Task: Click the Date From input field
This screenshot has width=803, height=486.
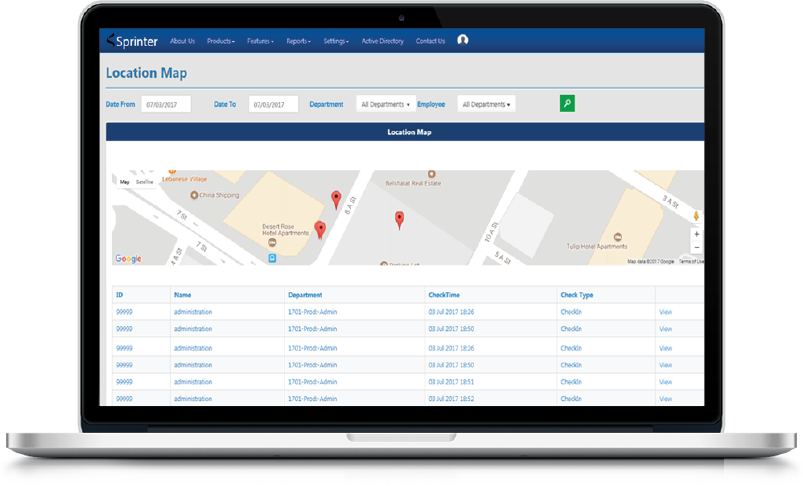Action: [166, 104]
